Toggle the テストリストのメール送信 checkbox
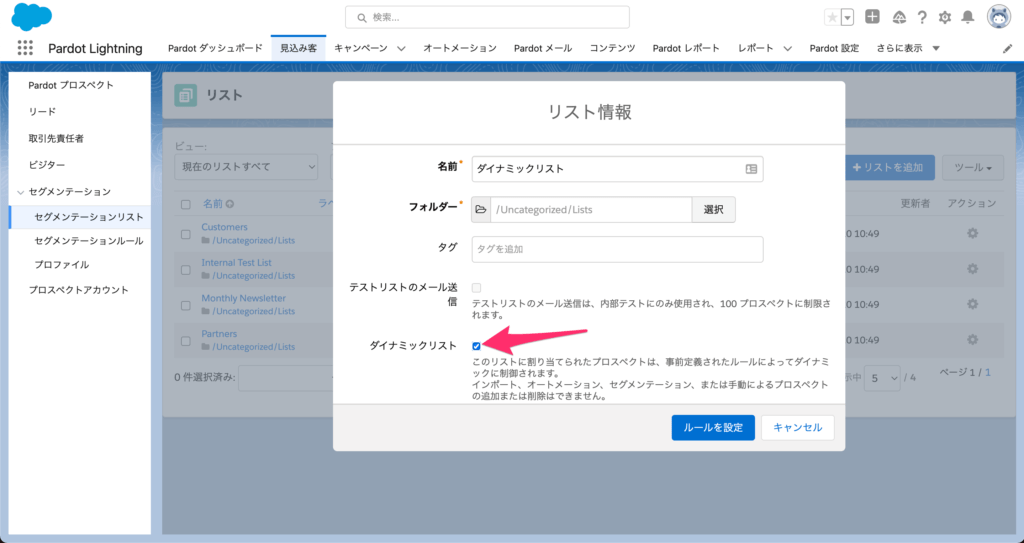 click(x=476, y=288)
